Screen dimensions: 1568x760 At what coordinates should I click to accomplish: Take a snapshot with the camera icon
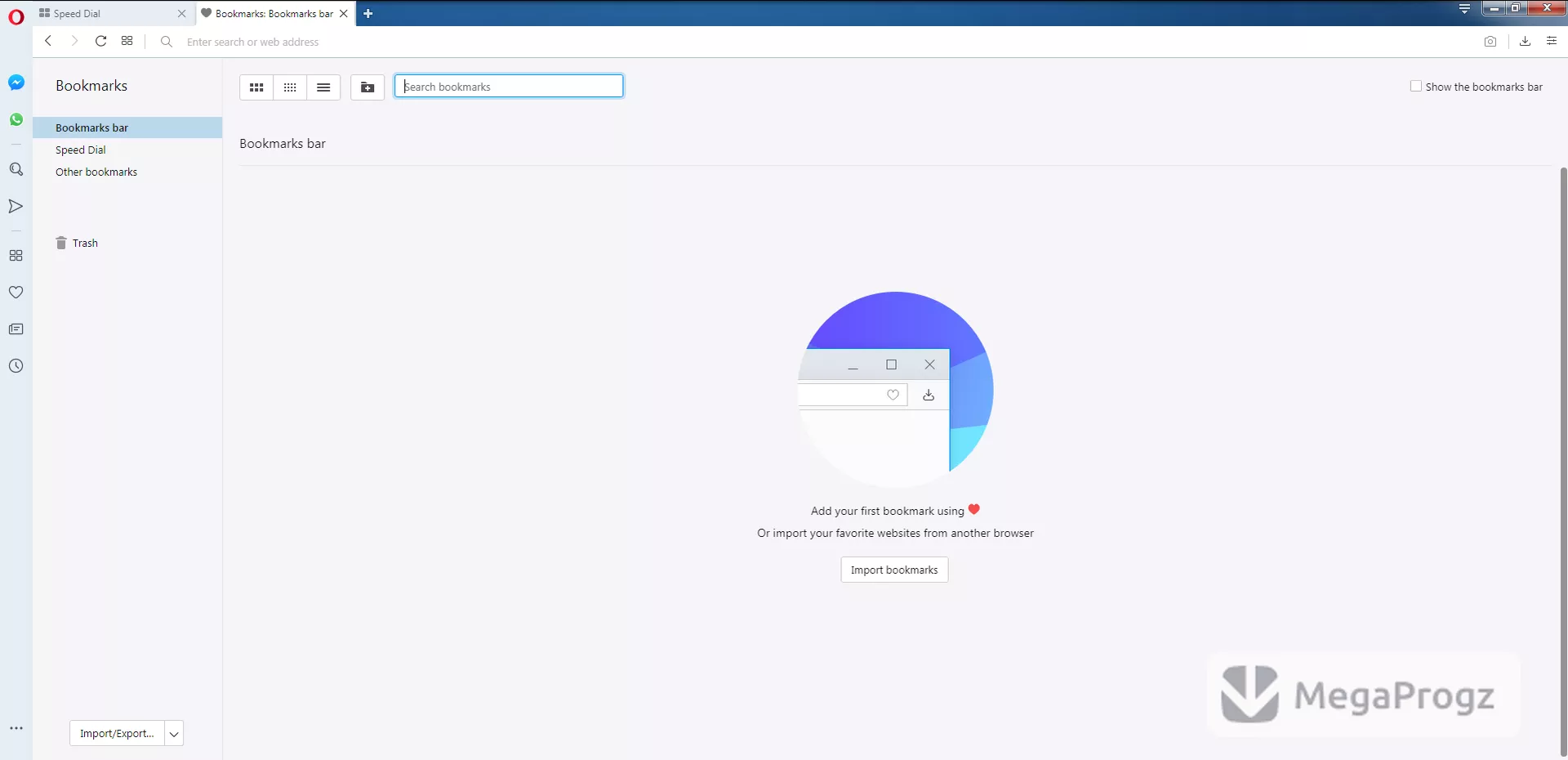(1490, 42)
